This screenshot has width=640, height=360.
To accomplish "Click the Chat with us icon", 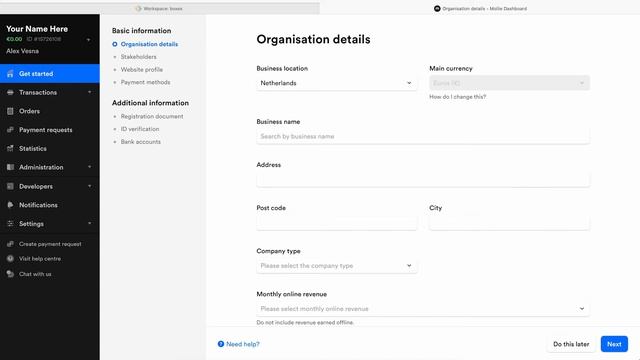I will pyautogui.click(x=10, y=274).
